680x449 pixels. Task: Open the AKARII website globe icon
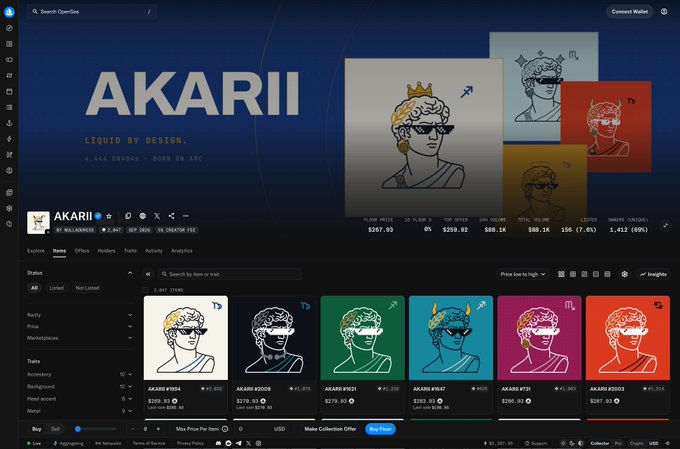(x=143, y=216)
